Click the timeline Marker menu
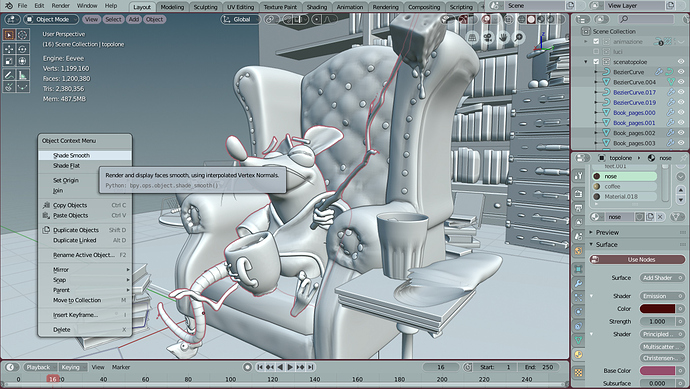690x389 pixels. 121,367
